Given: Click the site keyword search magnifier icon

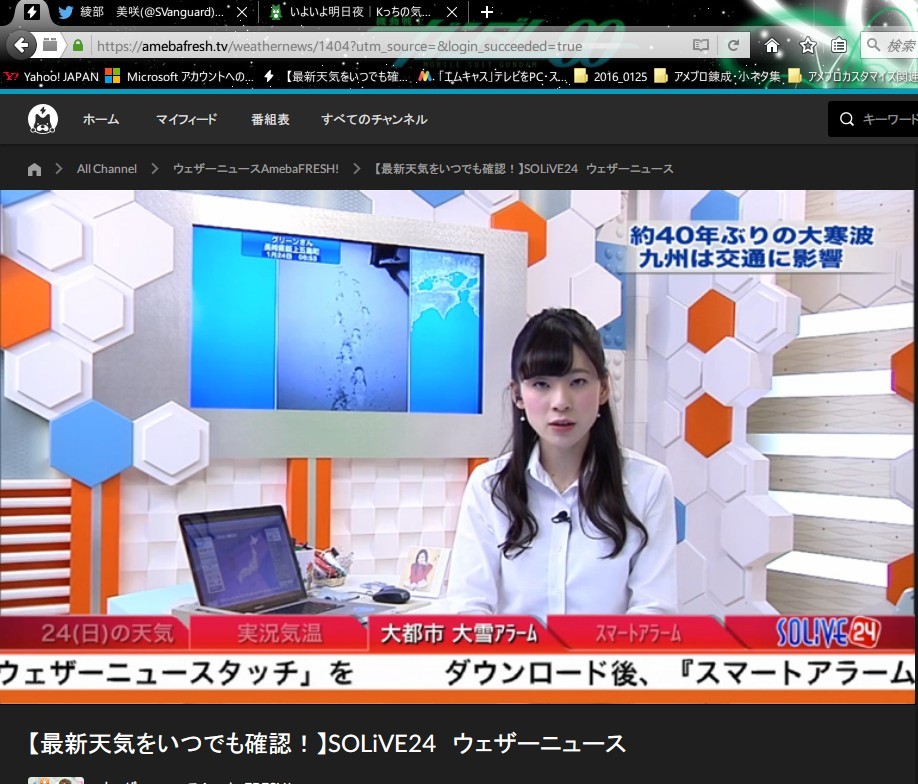Looking at the screenshot, I should click(847, 119).
